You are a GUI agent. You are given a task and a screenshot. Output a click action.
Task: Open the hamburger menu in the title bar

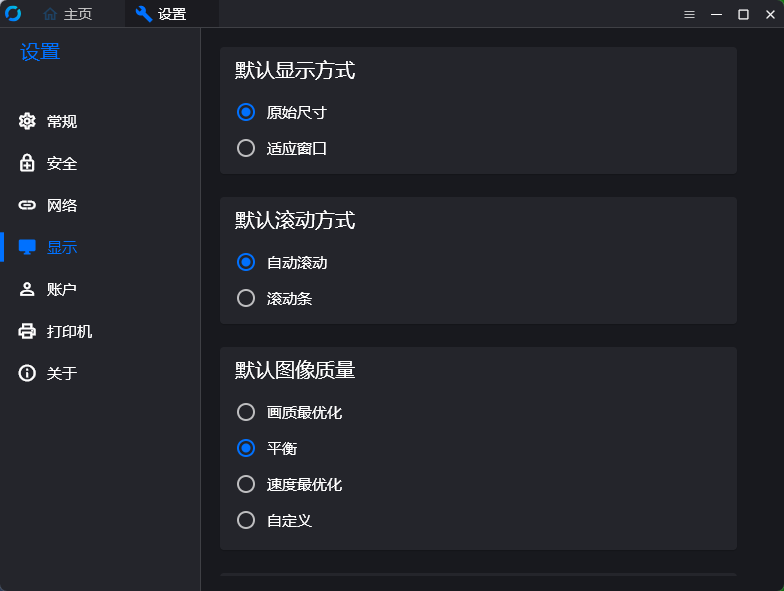coord(689,15)
